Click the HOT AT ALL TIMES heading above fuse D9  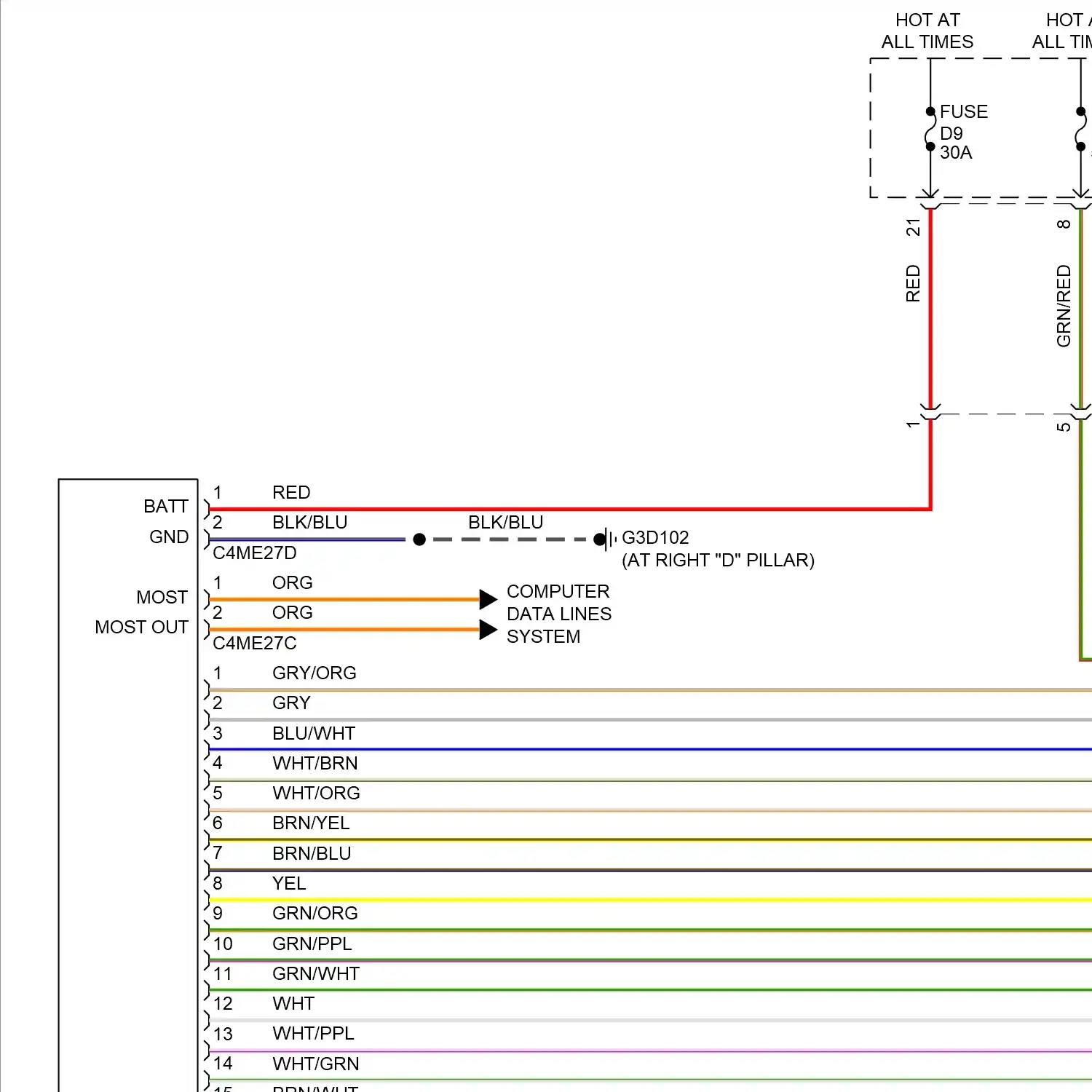tap(927, 31)
